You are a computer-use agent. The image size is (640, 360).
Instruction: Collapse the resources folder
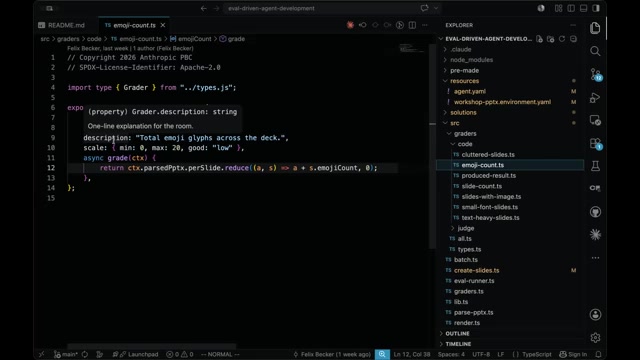(x=464, y=81)
